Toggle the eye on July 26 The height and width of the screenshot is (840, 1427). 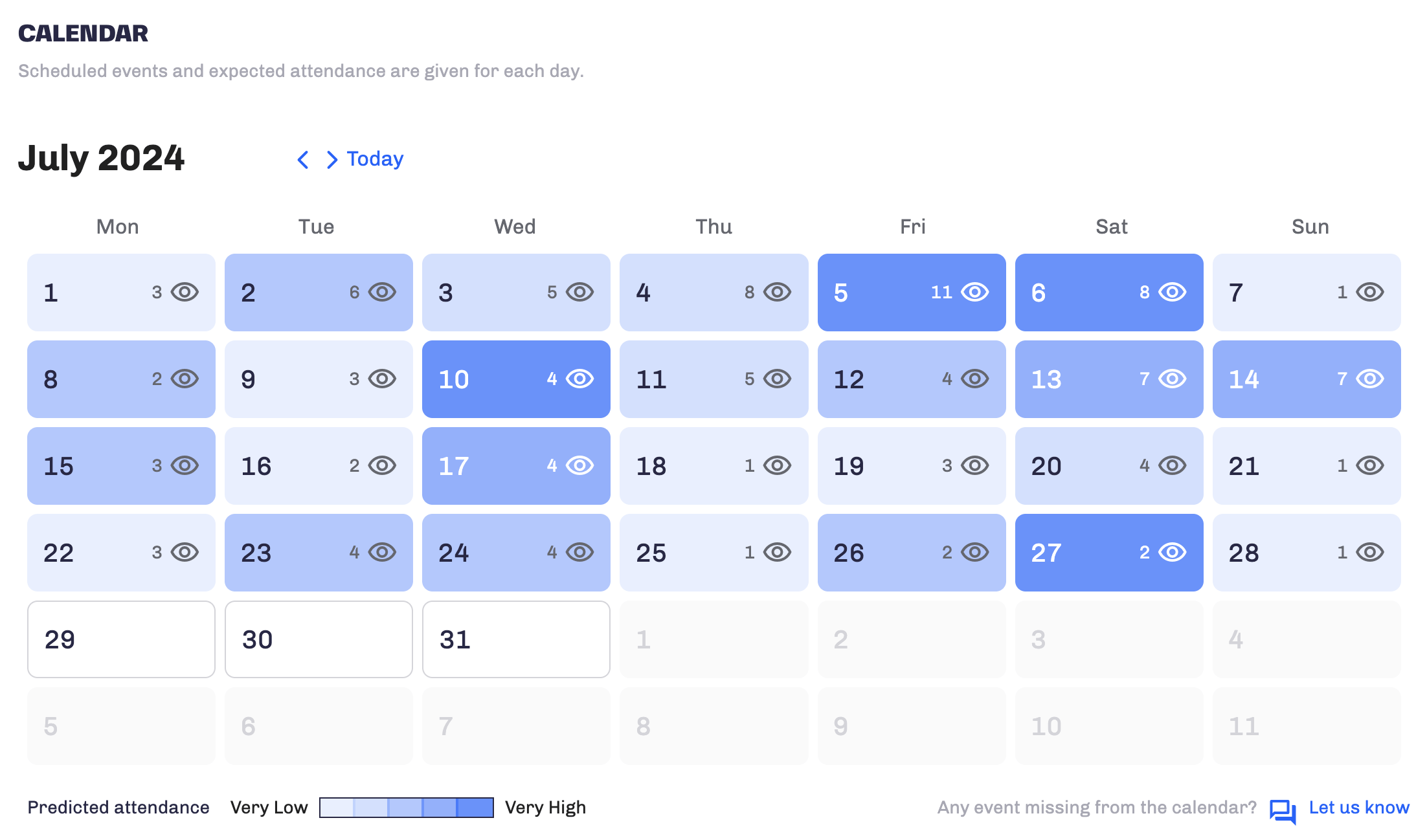pyautogui.click(x=974, y=553)
